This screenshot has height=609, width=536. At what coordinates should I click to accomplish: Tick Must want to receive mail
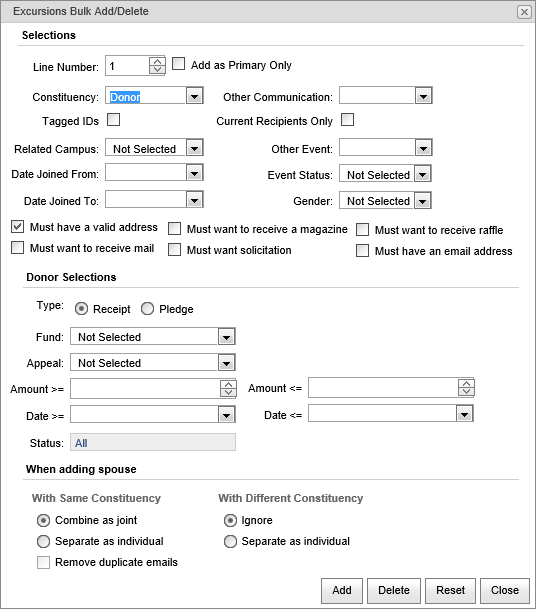pos(17,247)
